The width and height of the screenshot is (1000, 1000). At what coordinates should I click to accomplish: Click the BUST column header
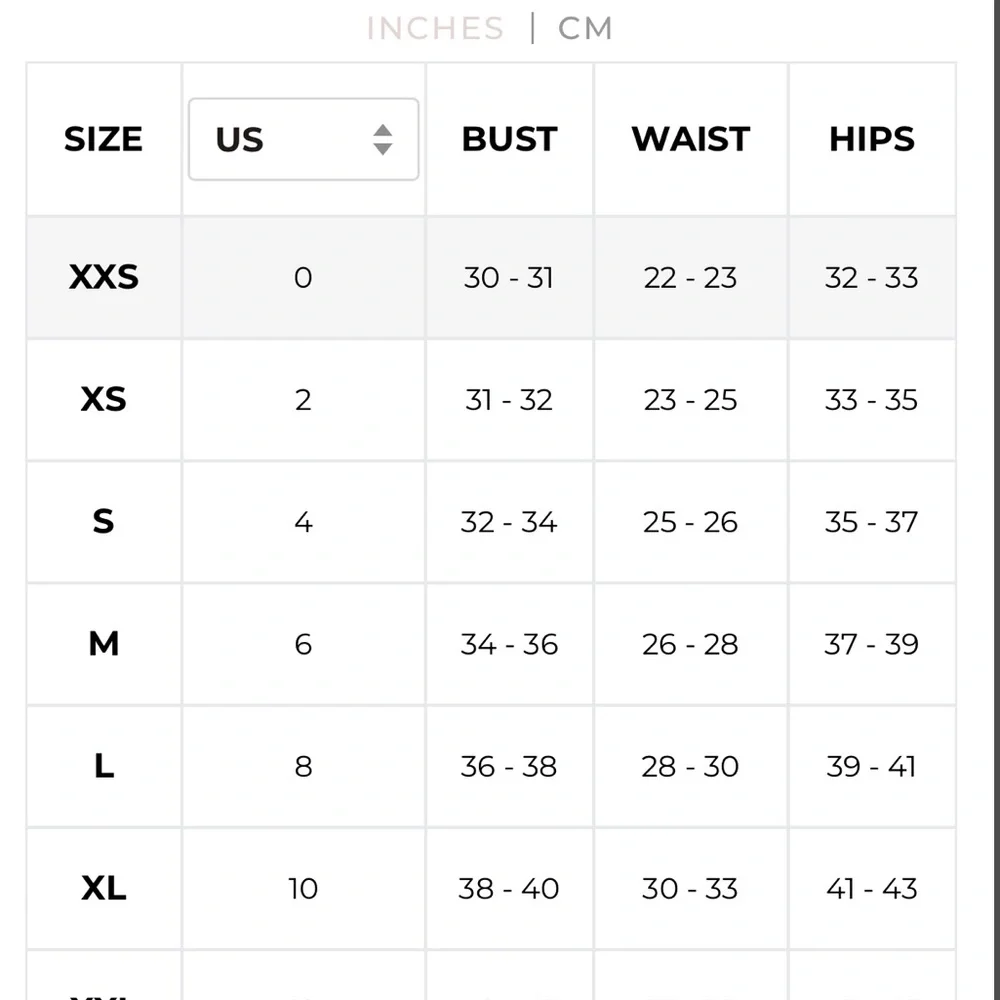[x=510, y=139]
